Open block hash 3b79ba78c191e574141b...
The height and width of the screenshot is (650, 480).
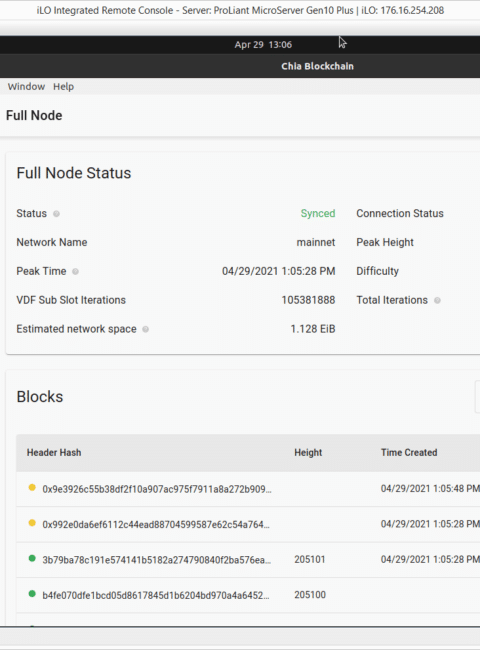[157, 560]
